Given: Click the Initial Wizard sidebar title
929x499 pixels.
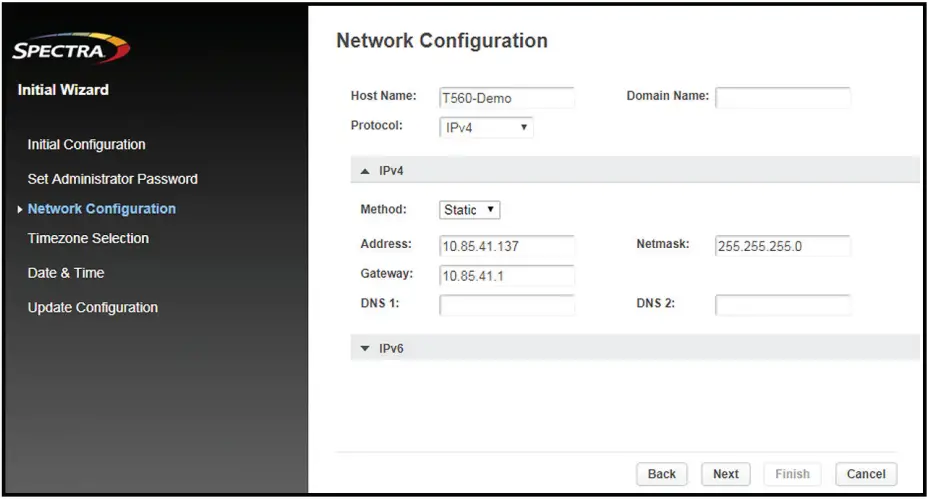Looking at the screenshot, I should (63, 90).
